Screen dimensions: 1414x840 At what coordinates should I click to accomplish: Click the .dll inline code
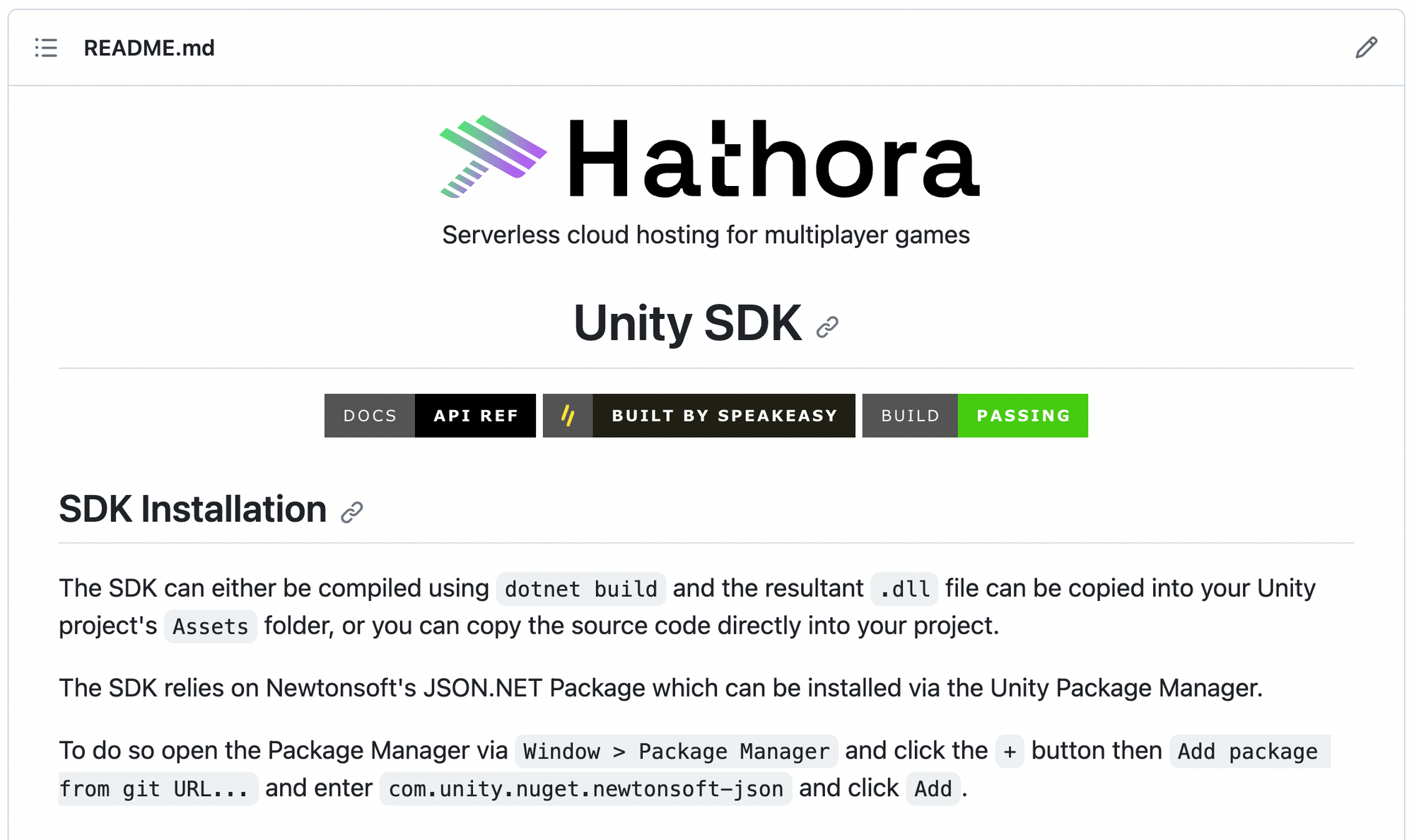pos(904,589)
